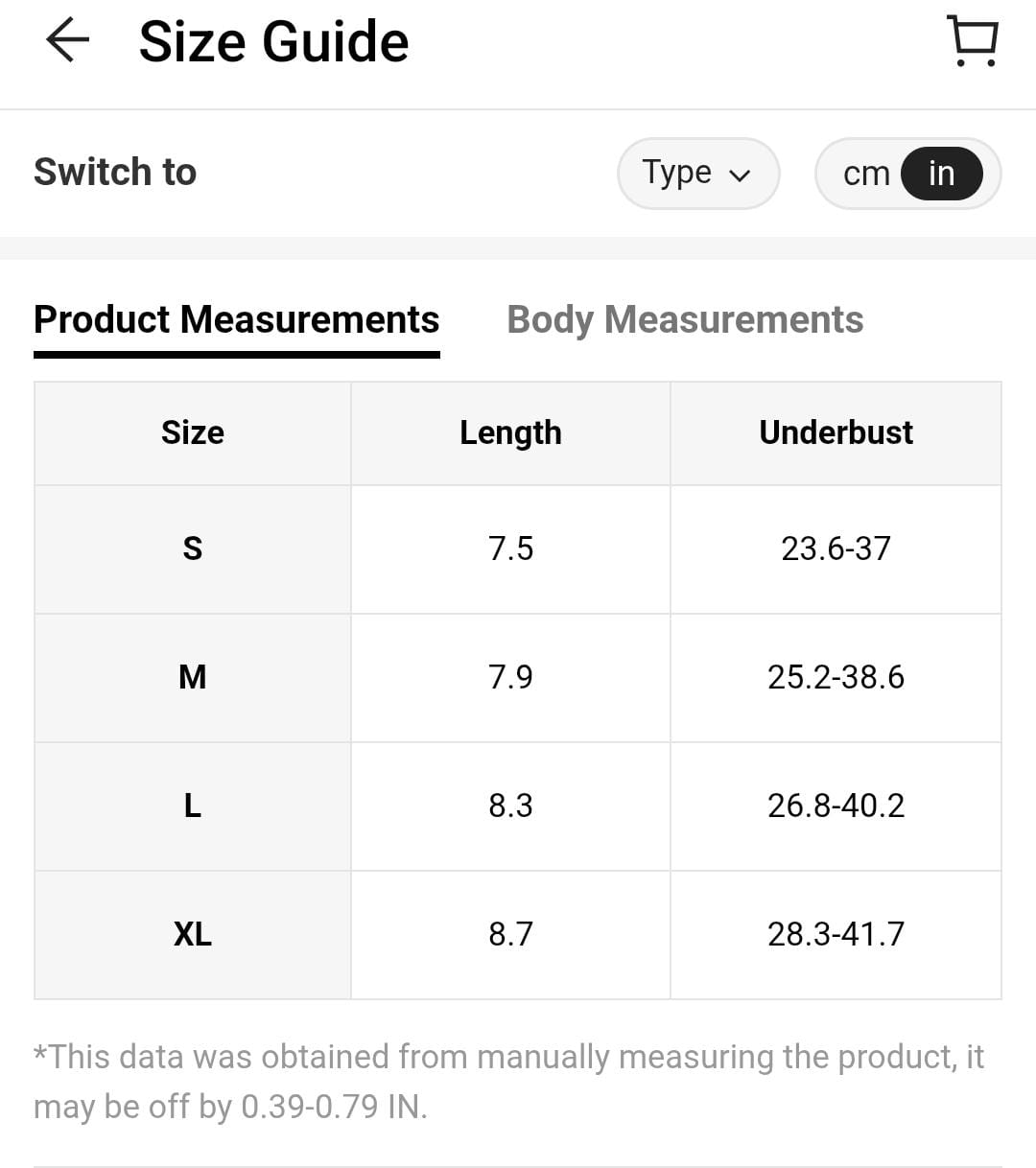Tap the back arrow icon
The width and height of the screenshot is (1036, 1168).
(67, 41)
